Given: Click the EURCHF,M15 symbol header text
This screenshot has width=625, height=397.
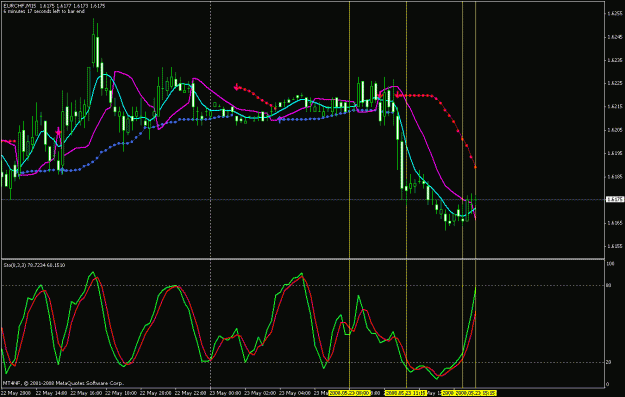Looking at the screenshot, I should coord(20,6).
